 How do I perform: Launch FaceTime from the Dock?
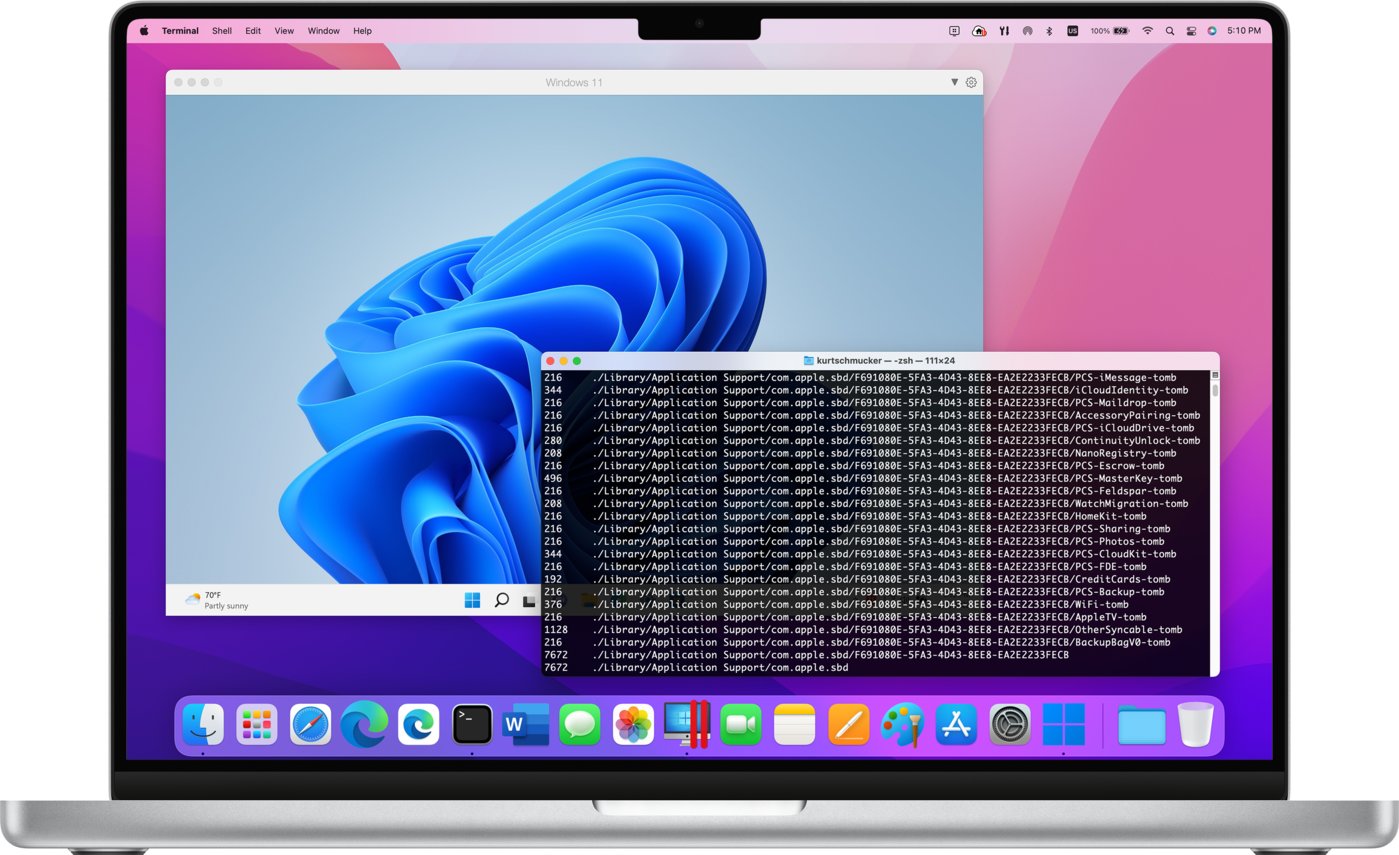pyautogui.click(x=741, y=724)
